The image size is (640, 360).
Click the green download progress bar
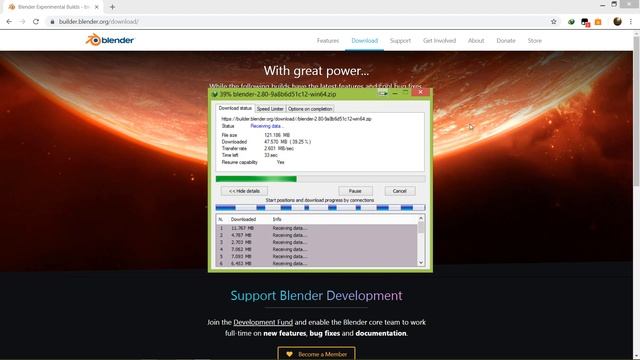click(x=320, y=179)
